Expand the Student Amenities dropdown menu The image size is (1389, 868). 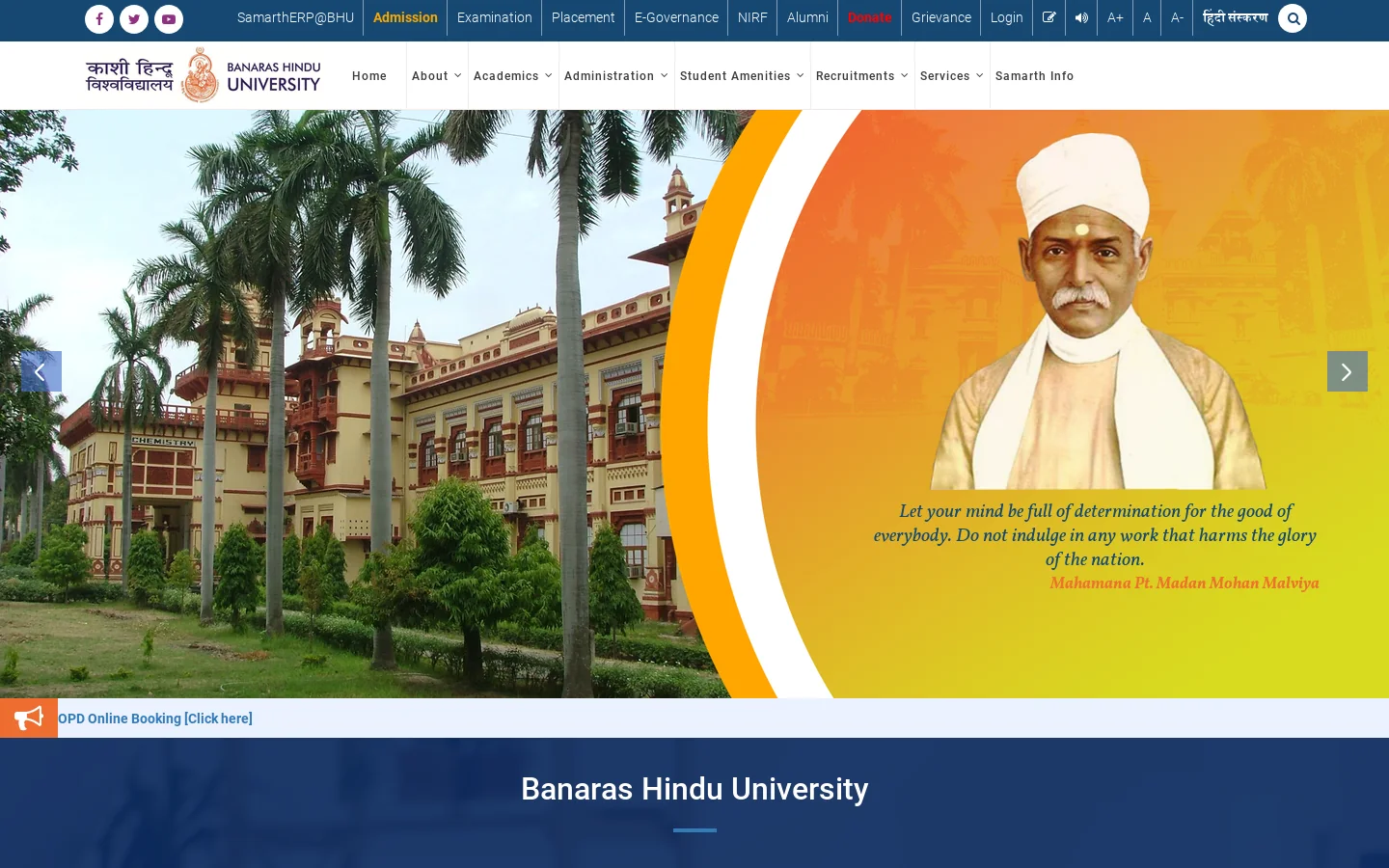(x=742, y=76)
